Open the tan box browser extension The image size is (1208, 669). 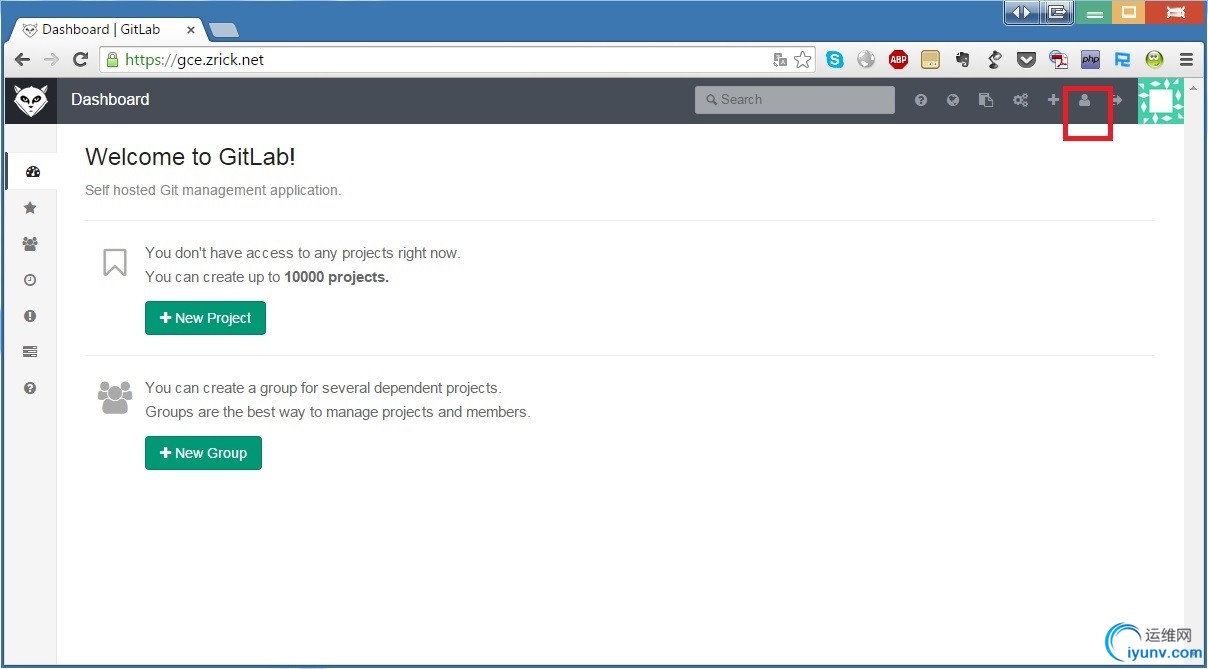[x=931, y=60]
